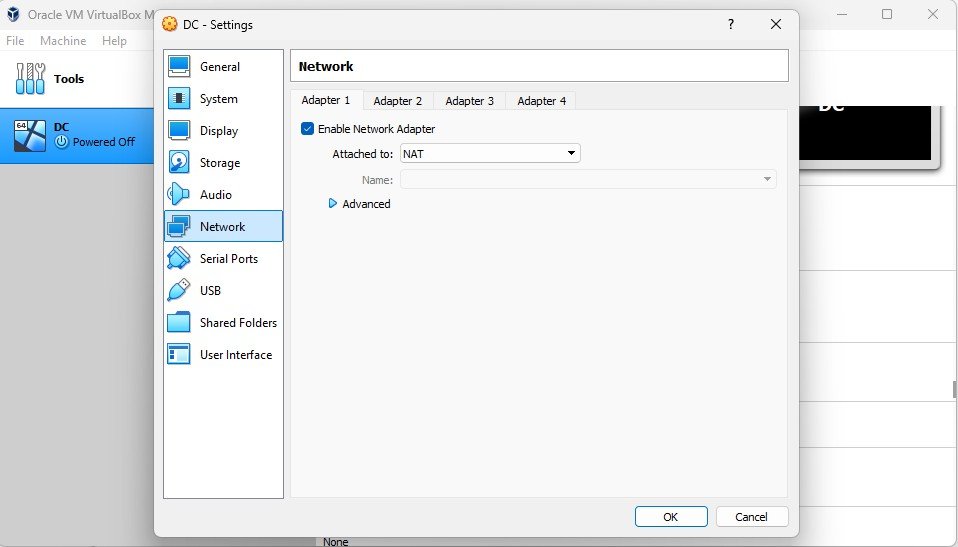Open the disabled Name combo box
The image size is (958, 547).
[x=588, y=180]
